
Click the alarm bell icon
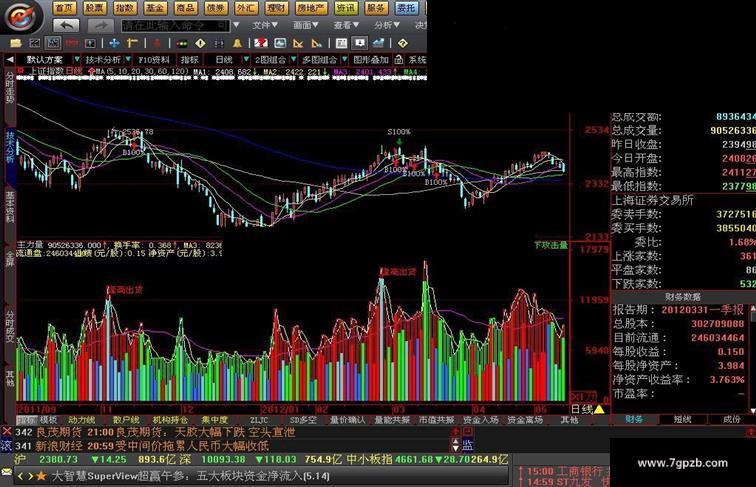237,43
